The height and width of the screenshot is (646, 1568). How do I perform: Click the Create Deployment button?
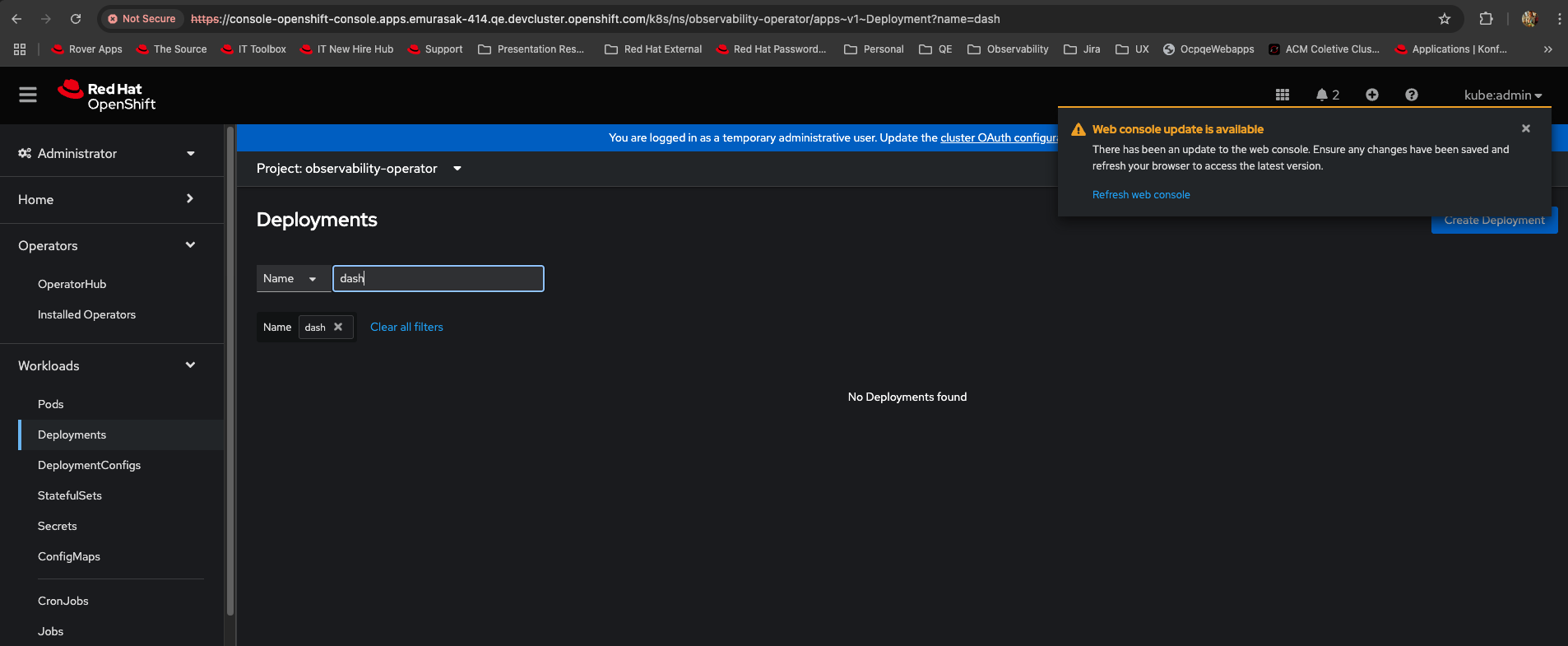click(1494, 221)
